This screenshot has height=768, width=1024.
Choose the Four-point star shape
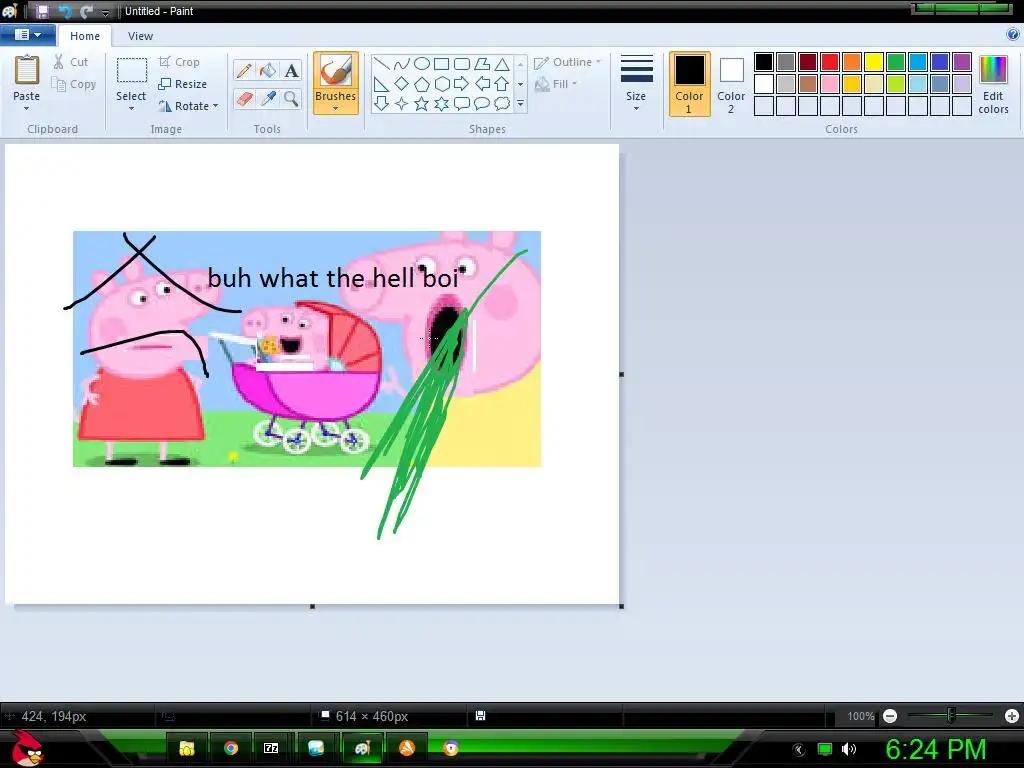[x=402, y=103]
